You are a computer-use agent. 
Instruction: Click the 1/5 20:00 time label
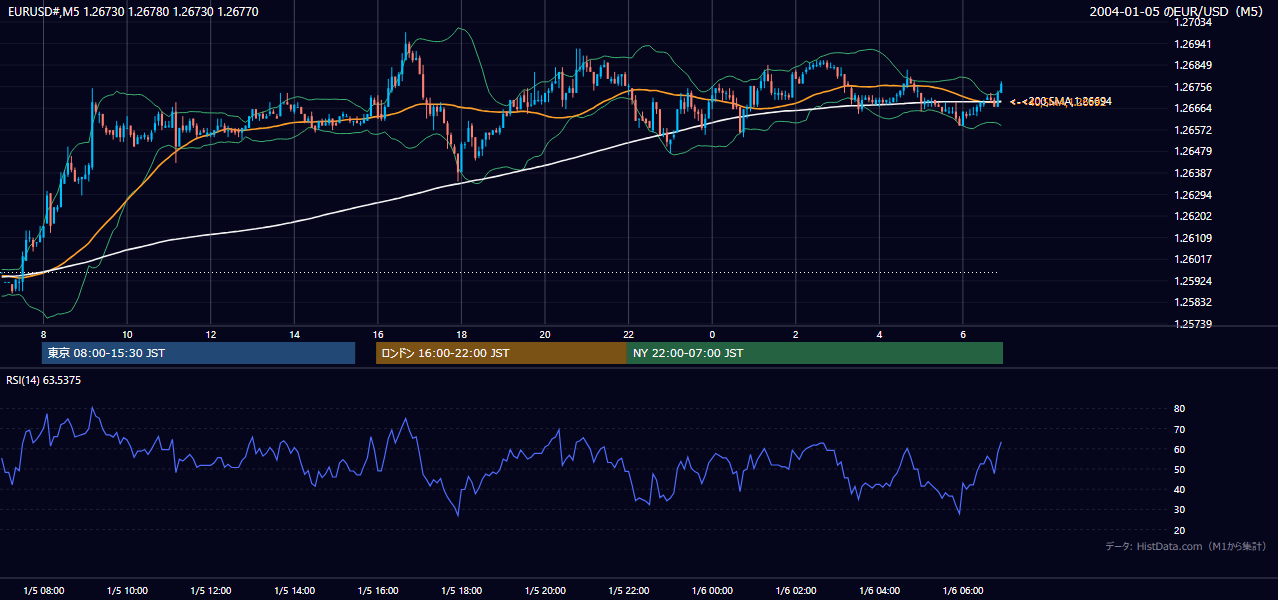(545, 591)
